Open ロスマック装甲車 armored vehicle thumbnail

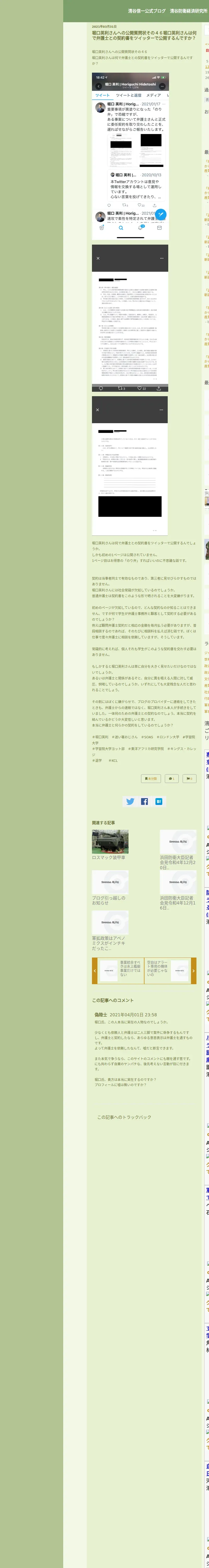pyautogui.click(x=110, y=842)
